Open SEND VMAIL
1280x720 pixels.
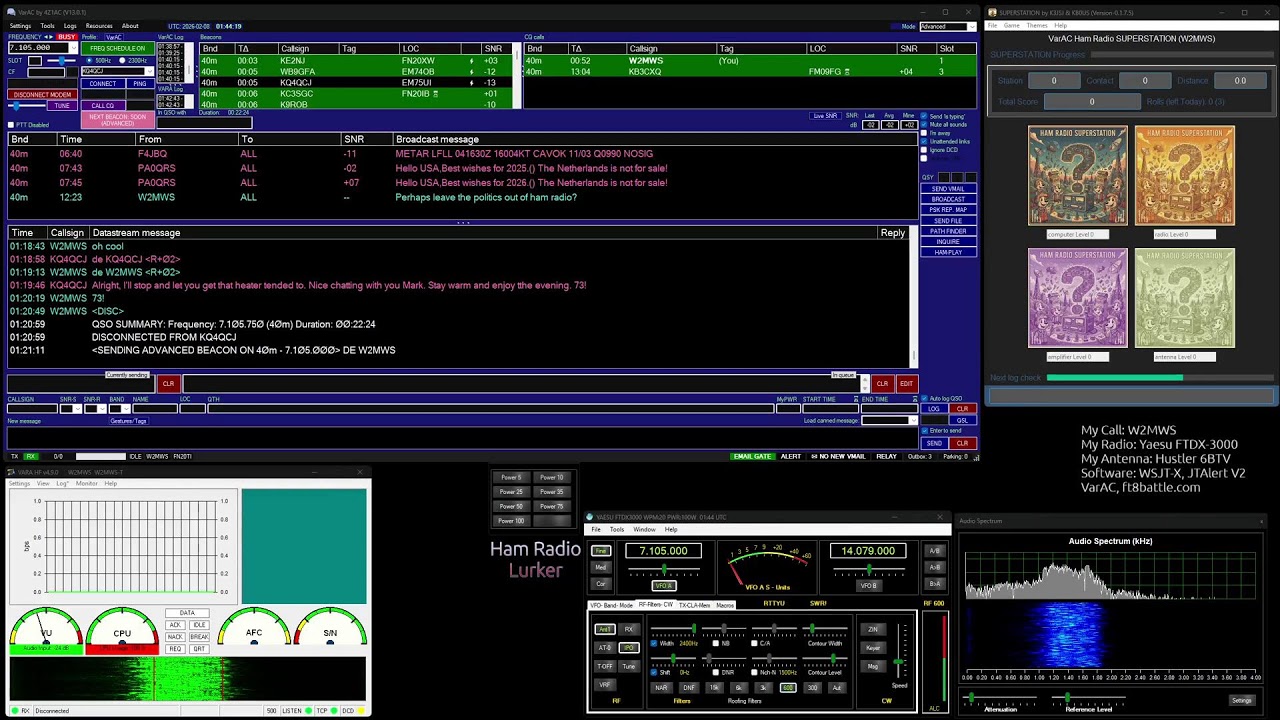(x=948, y=189)
